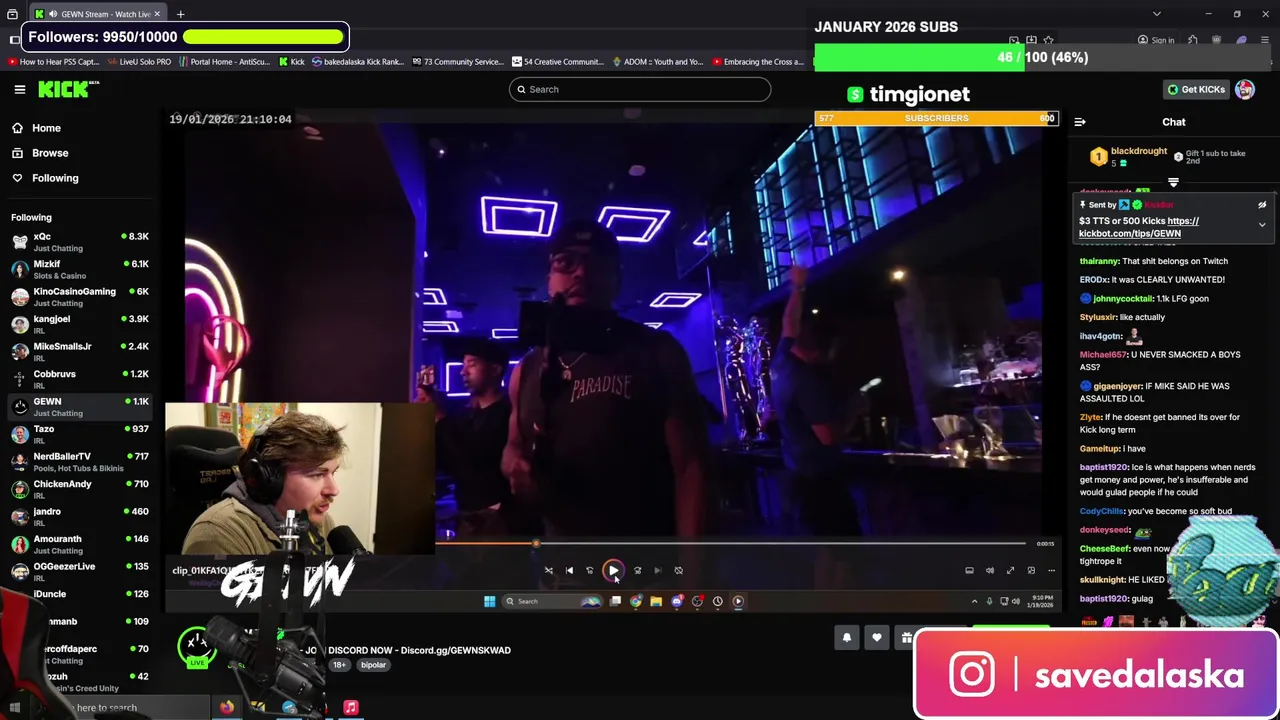Toggle full screen in media player

point(1010,570)
